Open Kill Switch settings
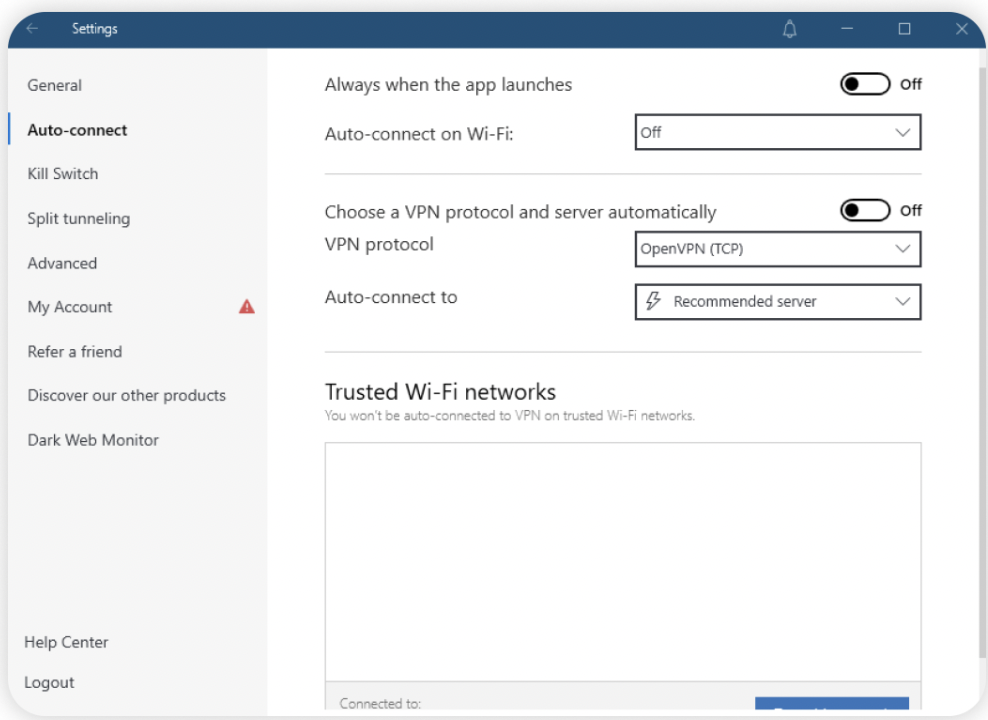Image resolution: width=988 pixels, height=720 pixels. [63, 174]
